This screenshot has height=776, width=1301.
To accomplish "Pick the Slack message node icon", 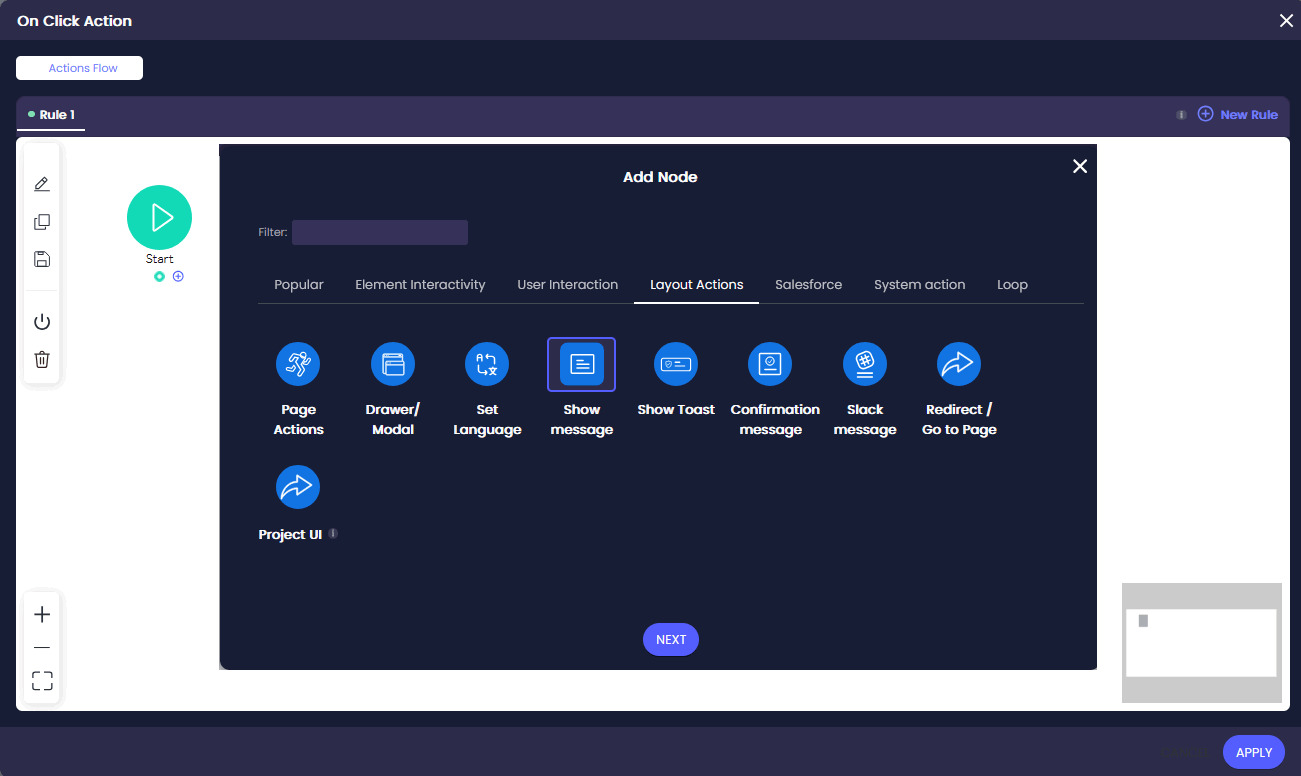I will coord(865,364).
